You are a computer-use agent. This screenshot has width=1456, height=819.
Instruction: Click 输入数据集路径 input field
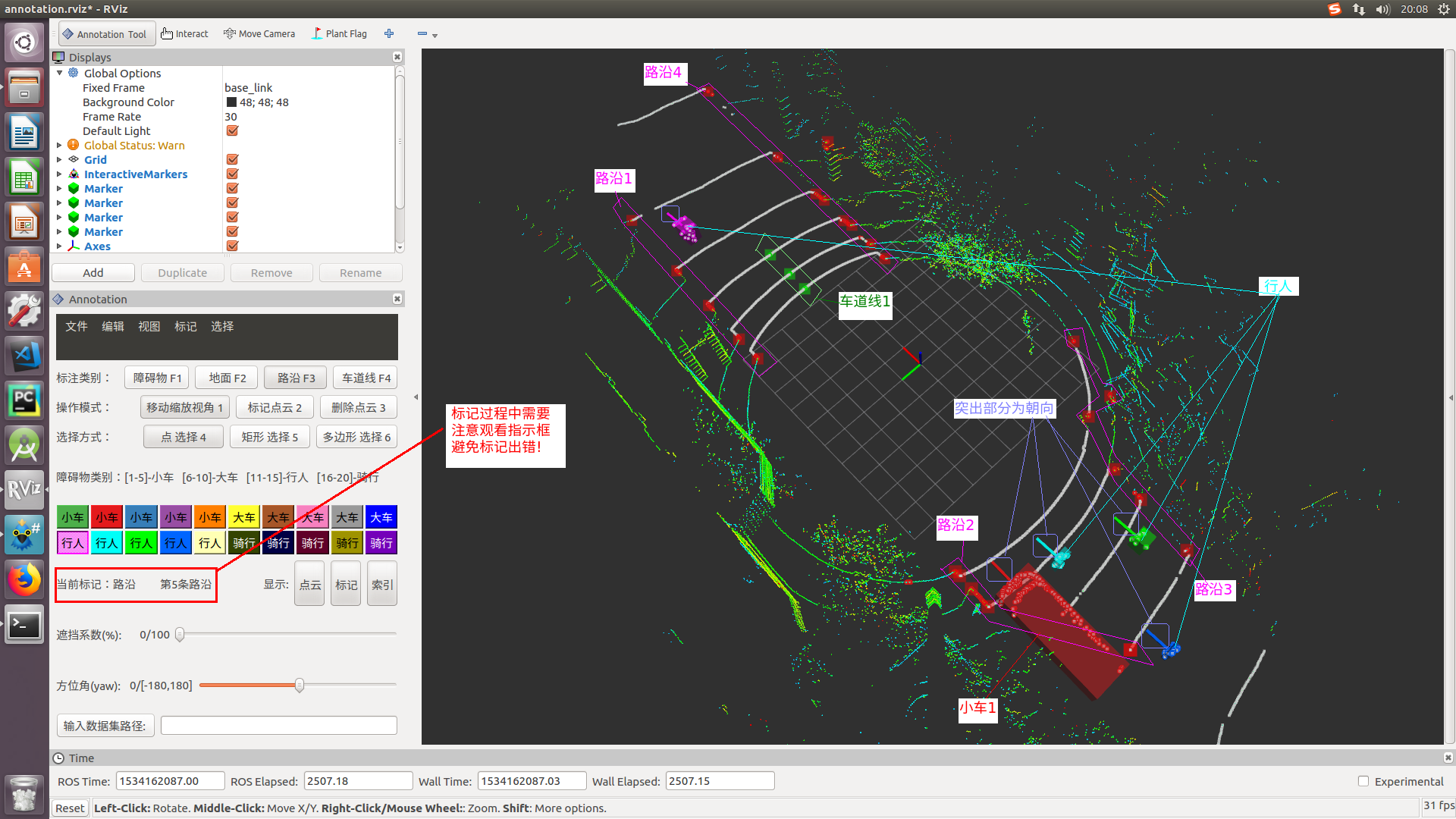tap(280, 726)
